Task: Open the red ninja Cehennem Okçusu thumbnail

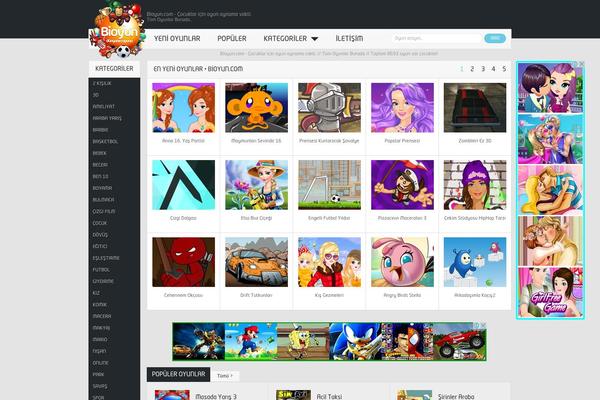Action: (183, 262)
